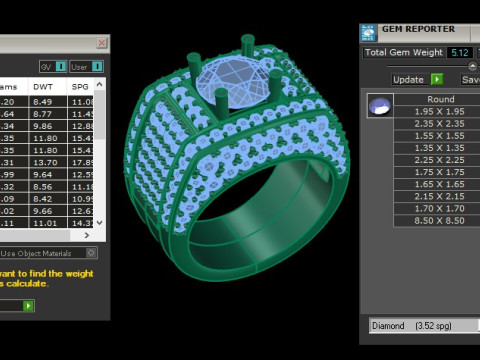The image size is (480, 360).
Task: Click the DWT value 9.86
Action: coord(48,126)
